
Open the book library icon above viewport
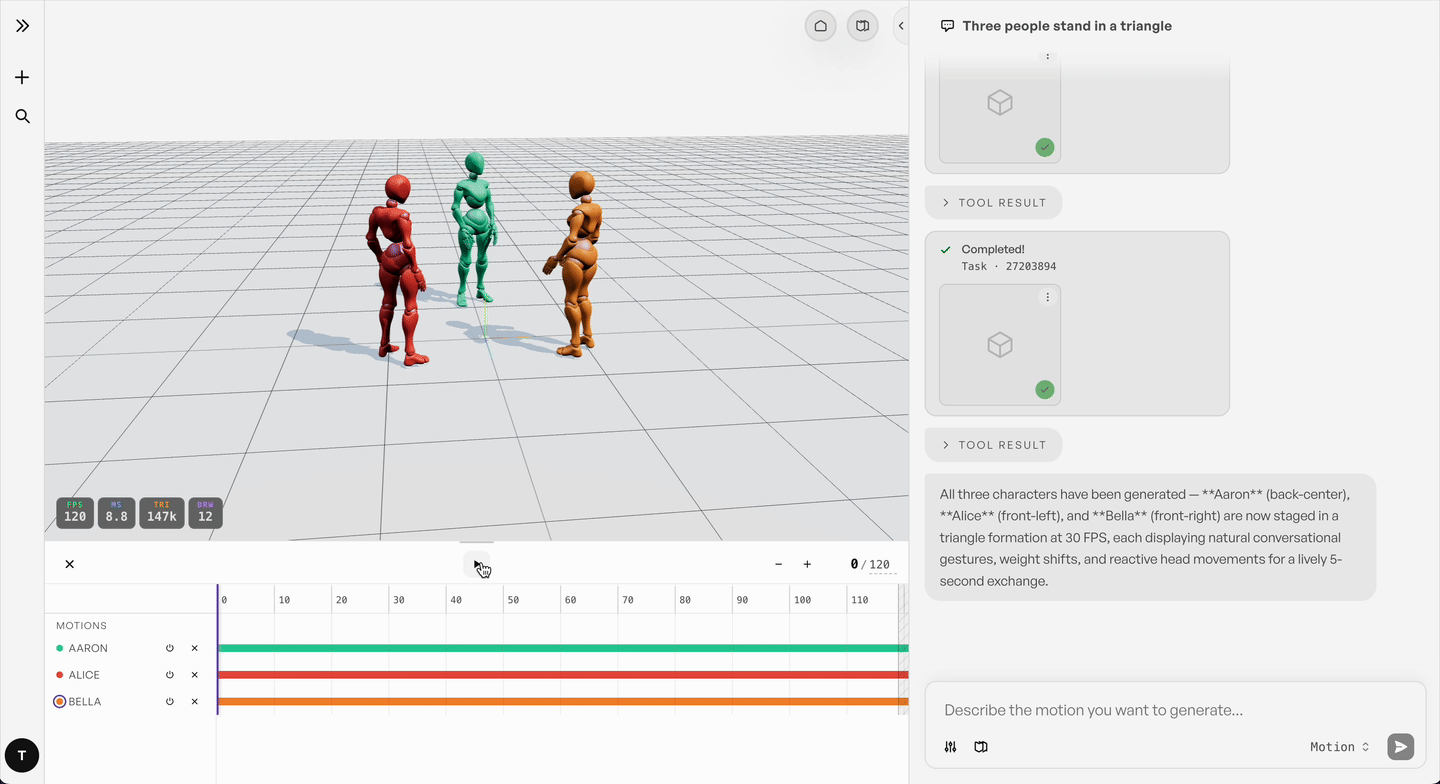(862, 26)
